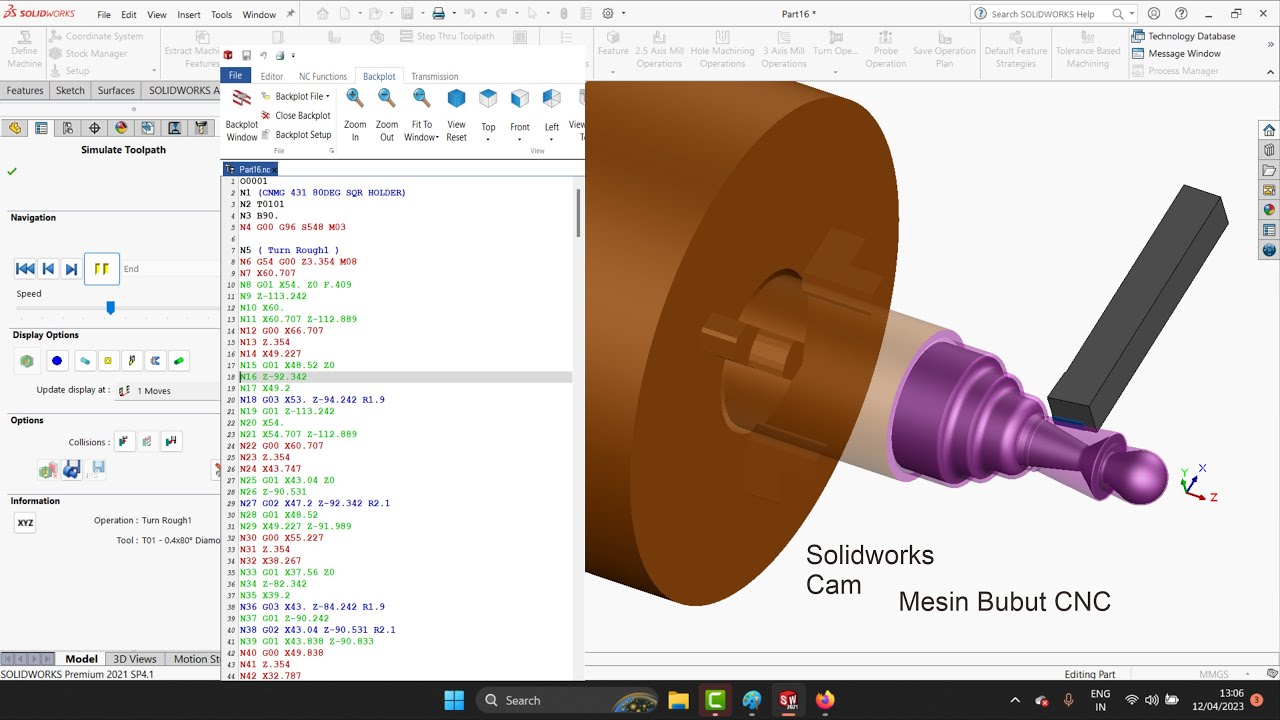Switch to the Sketch command tab
This screenshot has height=720, width=1280.
[x=70, y=90]
